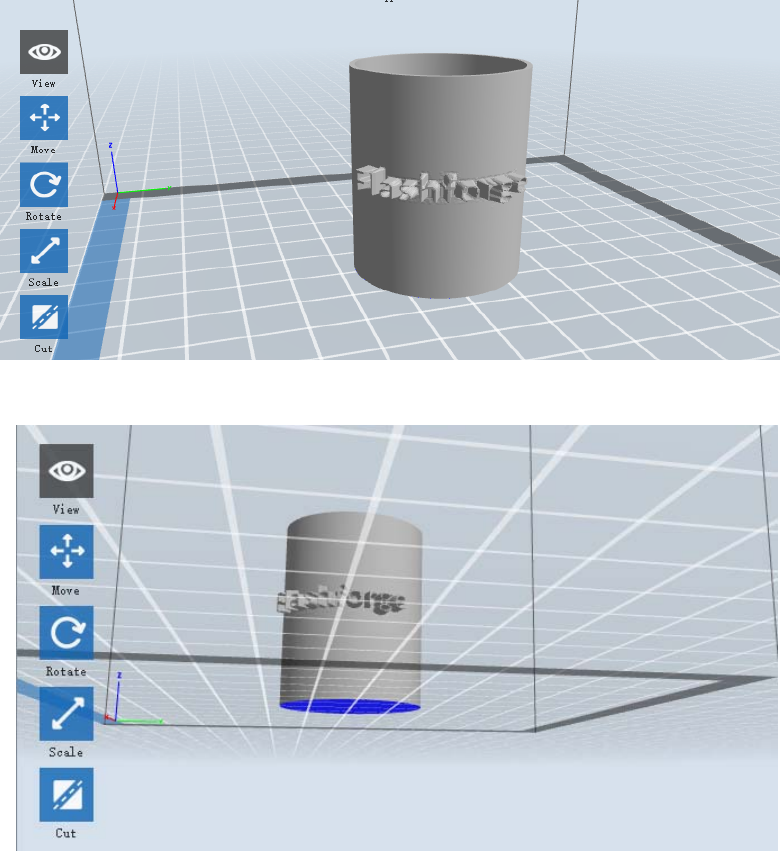Screen dimensions: 780x851
Task: Select the View tool in the upper screenshot
Action: click(x=44, y=52)
